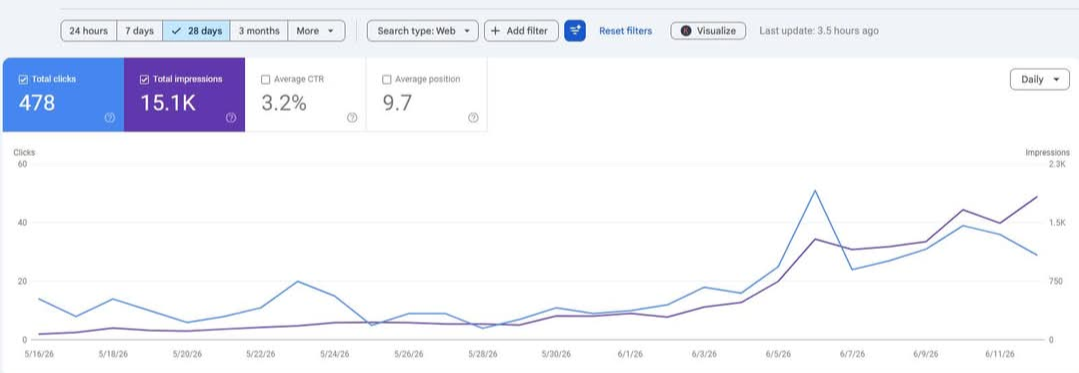Click the Average CTR value 3.2%
This screenshot has height=373, width=1079.
(x=284, y=103)
